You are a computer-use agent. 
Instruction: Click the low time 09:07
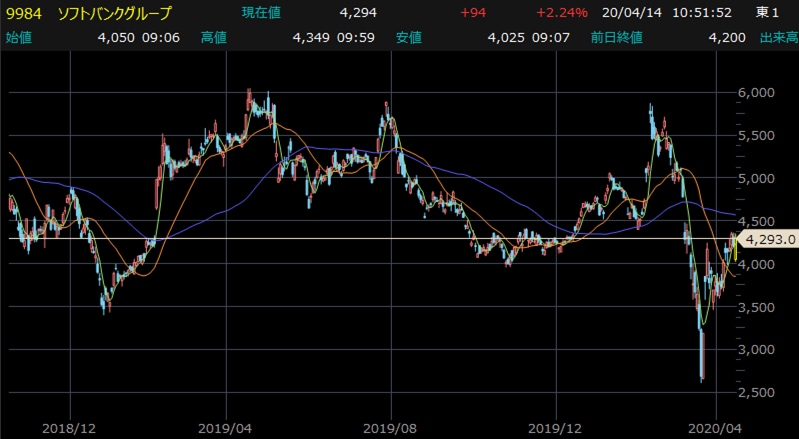click(551, 38)
